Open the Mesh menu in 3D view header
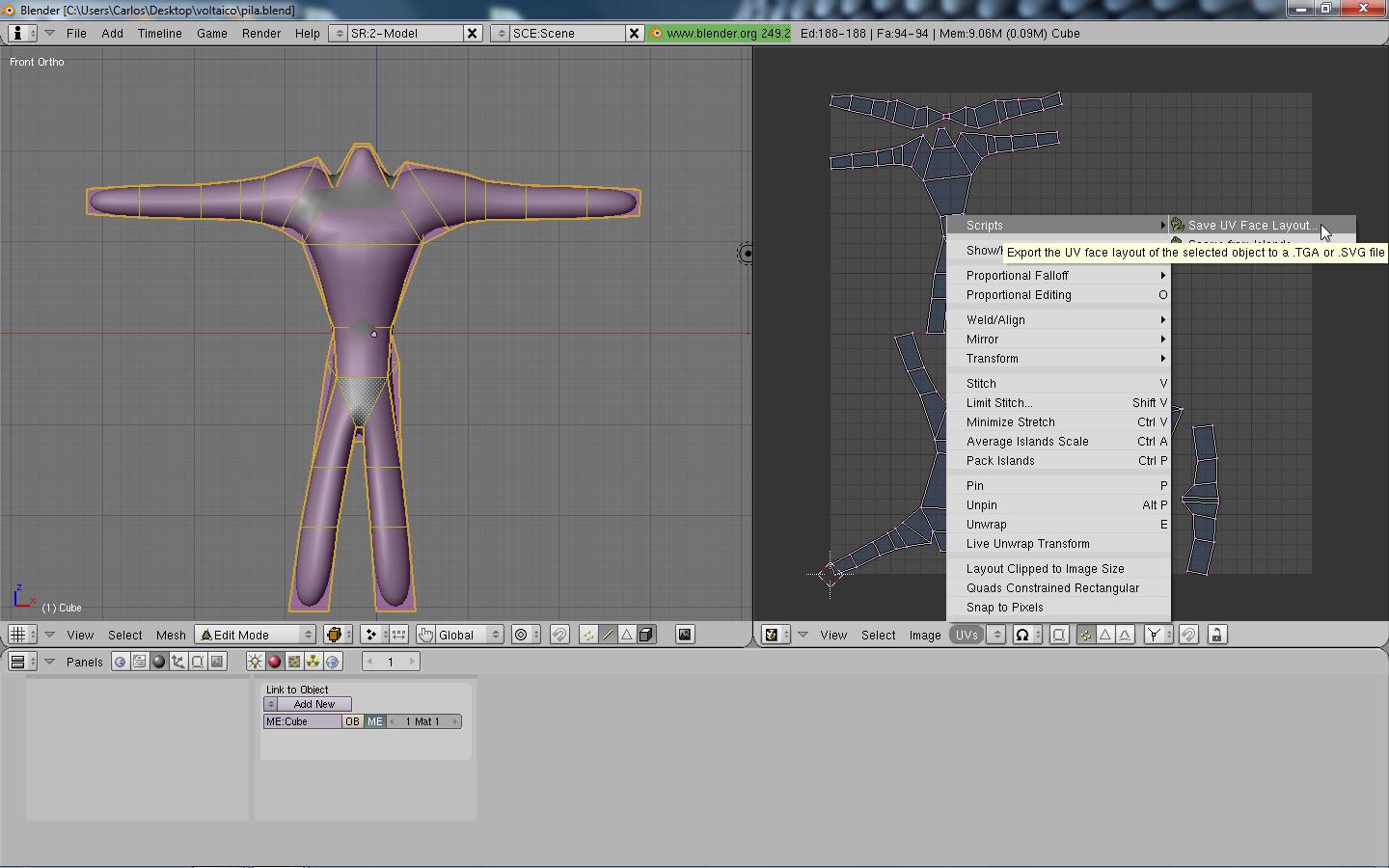This screenshot has height=868, width=1389. point(171,635)
